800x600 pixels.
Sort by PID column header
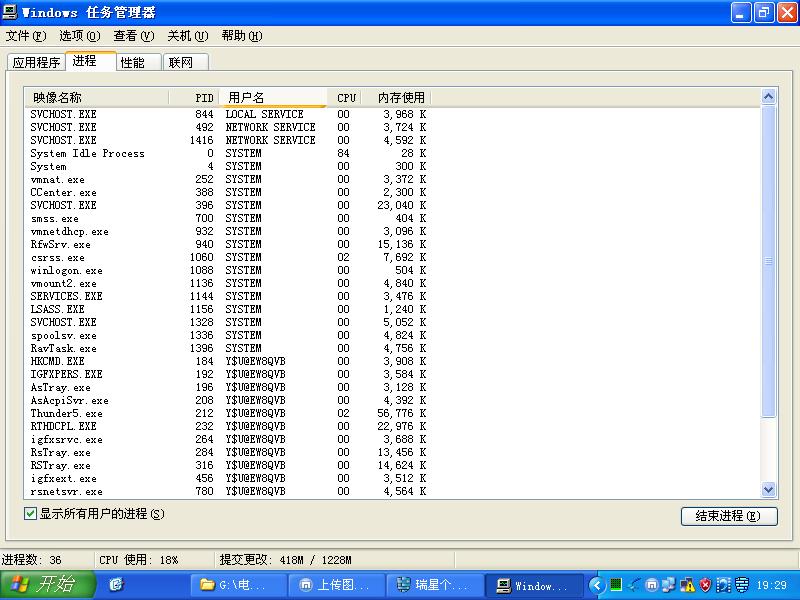pos(194,97)
